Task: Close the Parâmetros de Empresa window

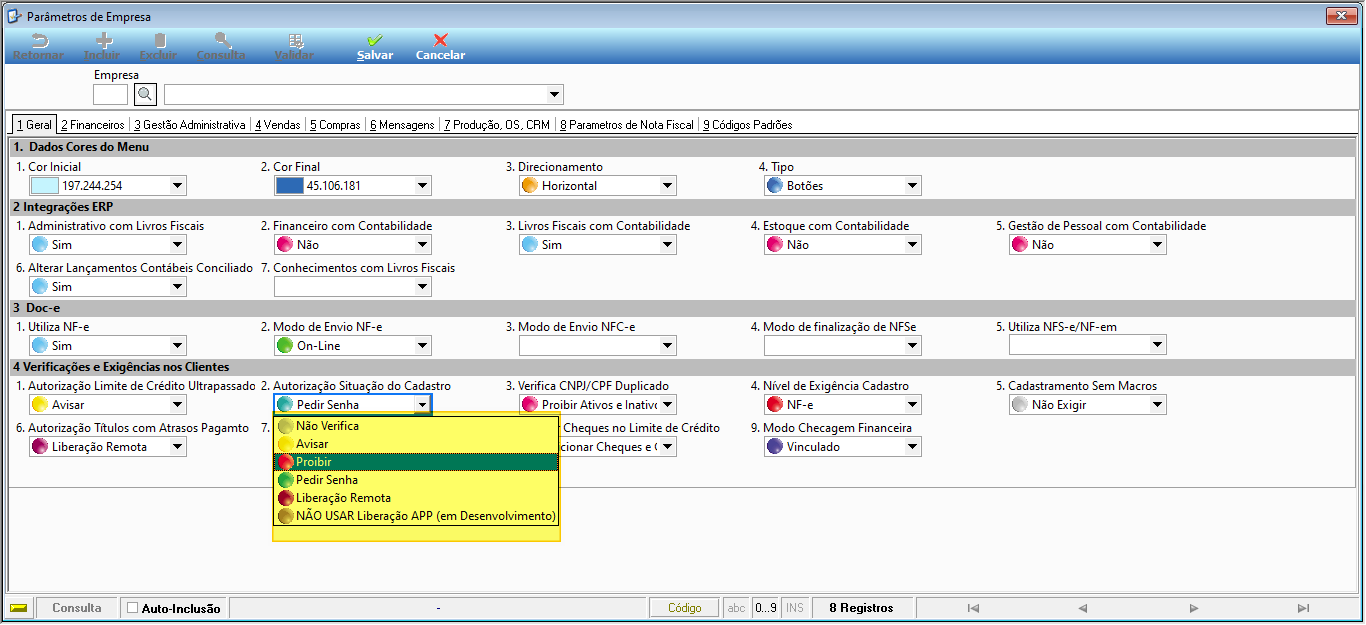Action: [x=1340, y=16]
